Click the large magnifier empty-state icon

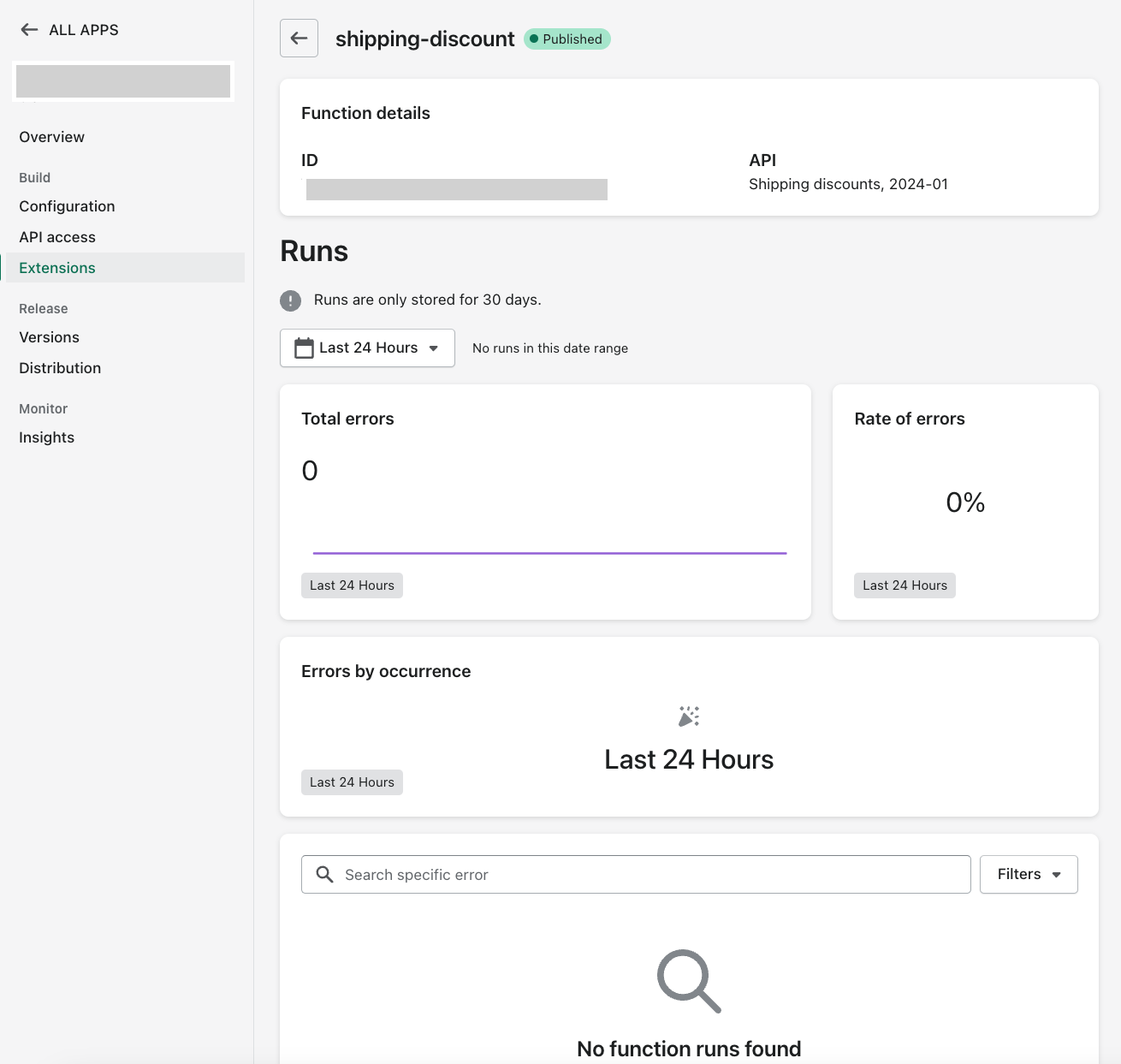(x=689, y=981)
